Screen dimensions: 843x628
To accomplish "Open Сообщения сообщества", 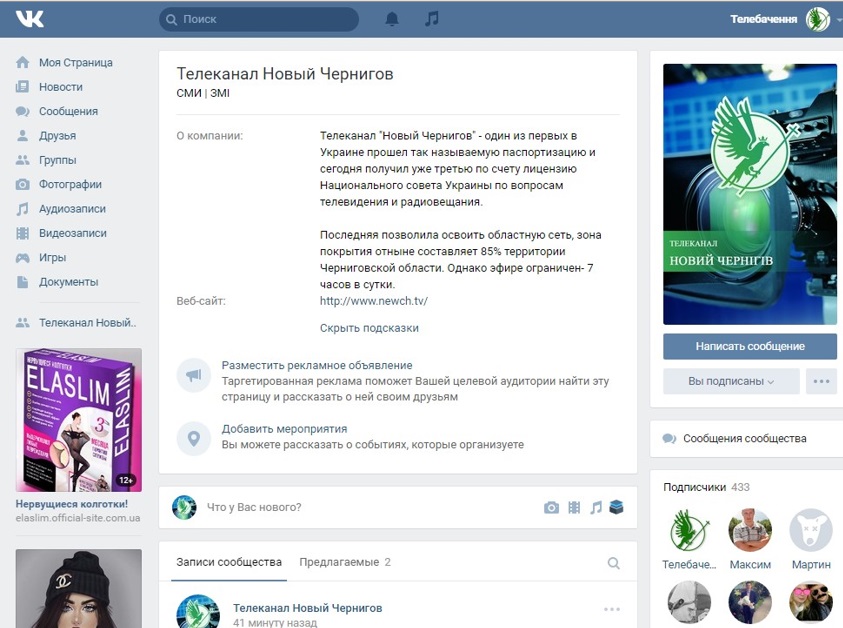I will pos(745,438).
